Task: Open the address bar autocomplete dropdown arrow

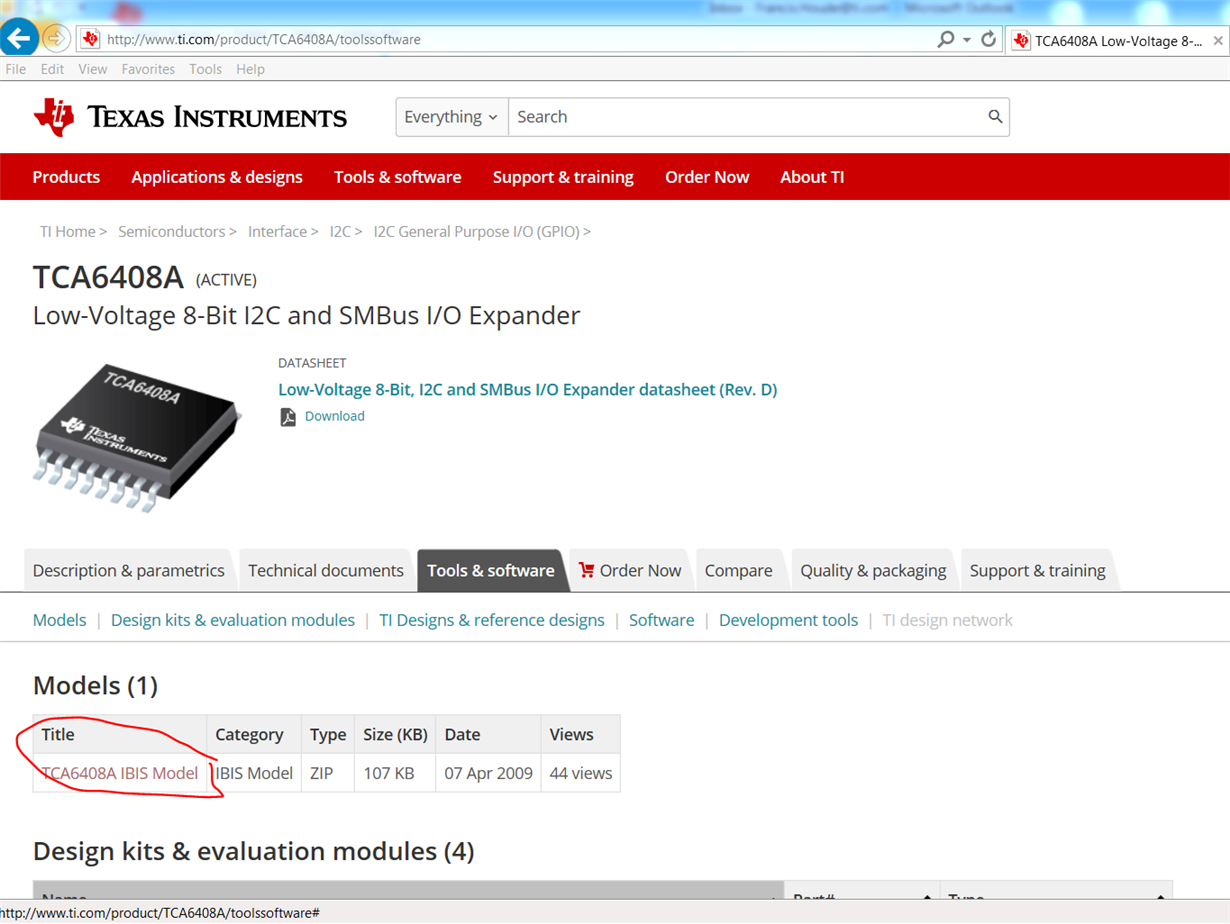Action: 966,40
